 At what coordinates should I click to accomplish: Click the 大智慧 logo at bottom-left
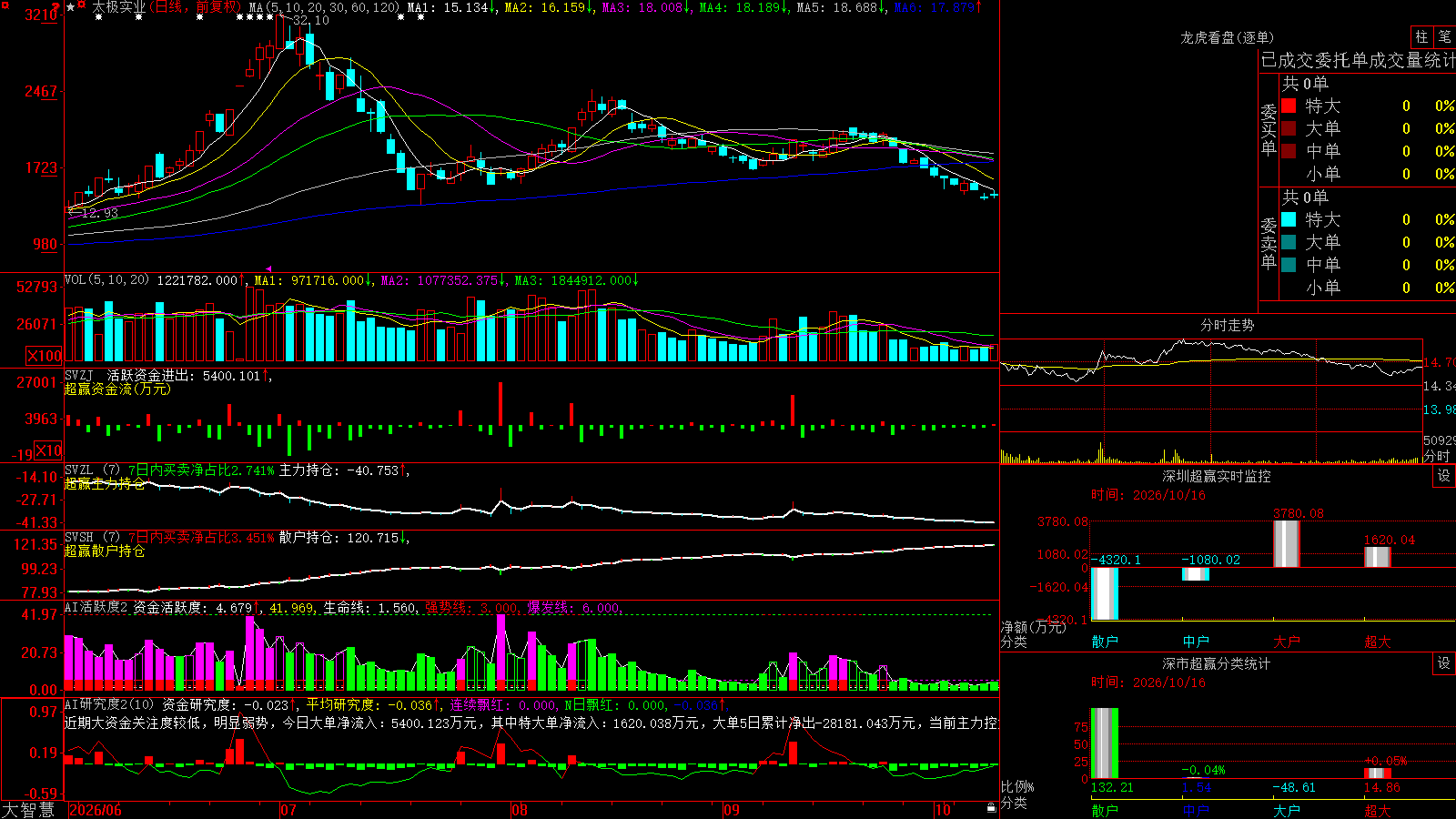tap(28, 810)
